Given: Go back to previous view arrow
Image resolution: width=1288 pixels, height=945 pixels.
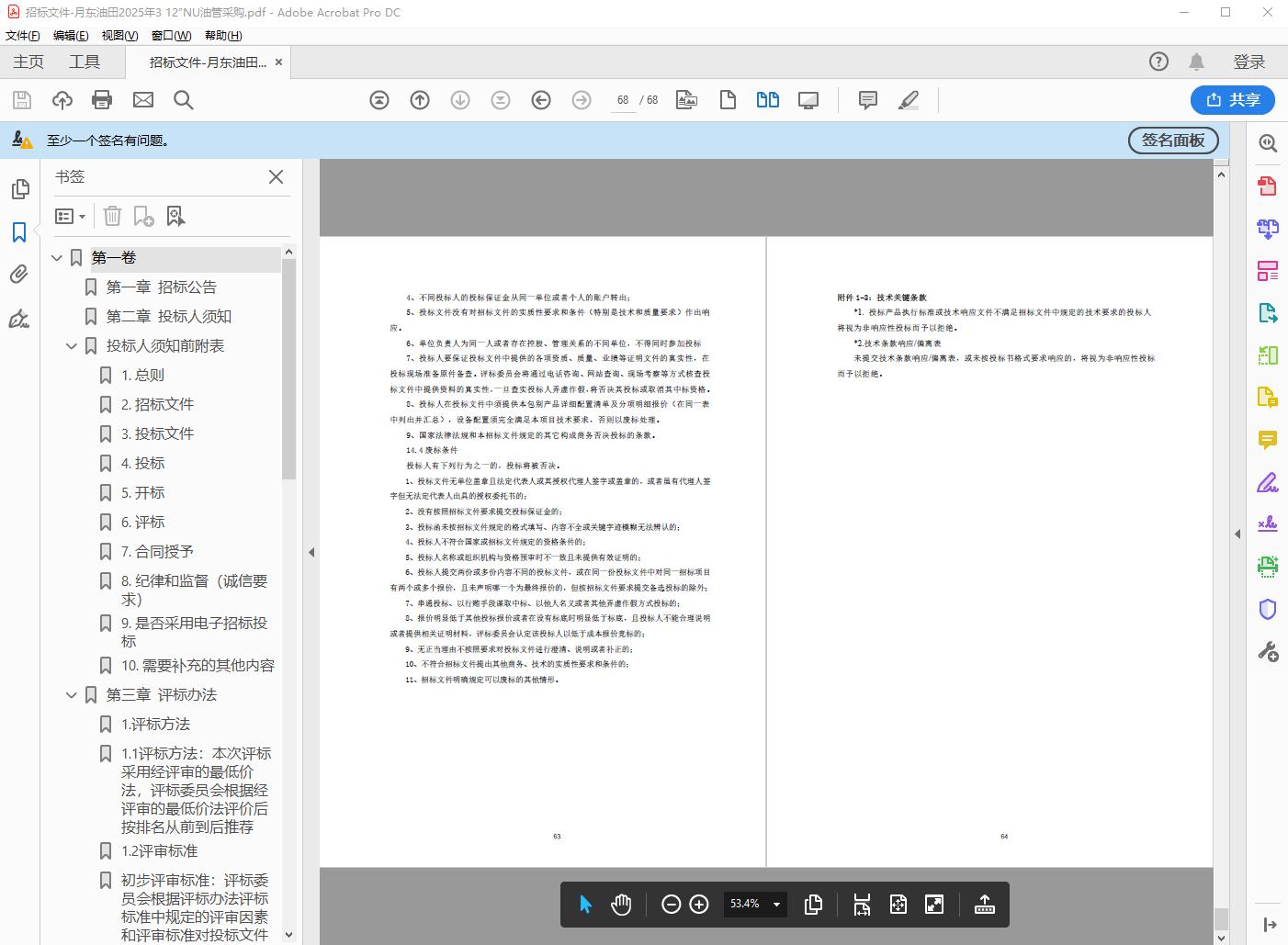Looking at the screenshot, I should [541, 100].
